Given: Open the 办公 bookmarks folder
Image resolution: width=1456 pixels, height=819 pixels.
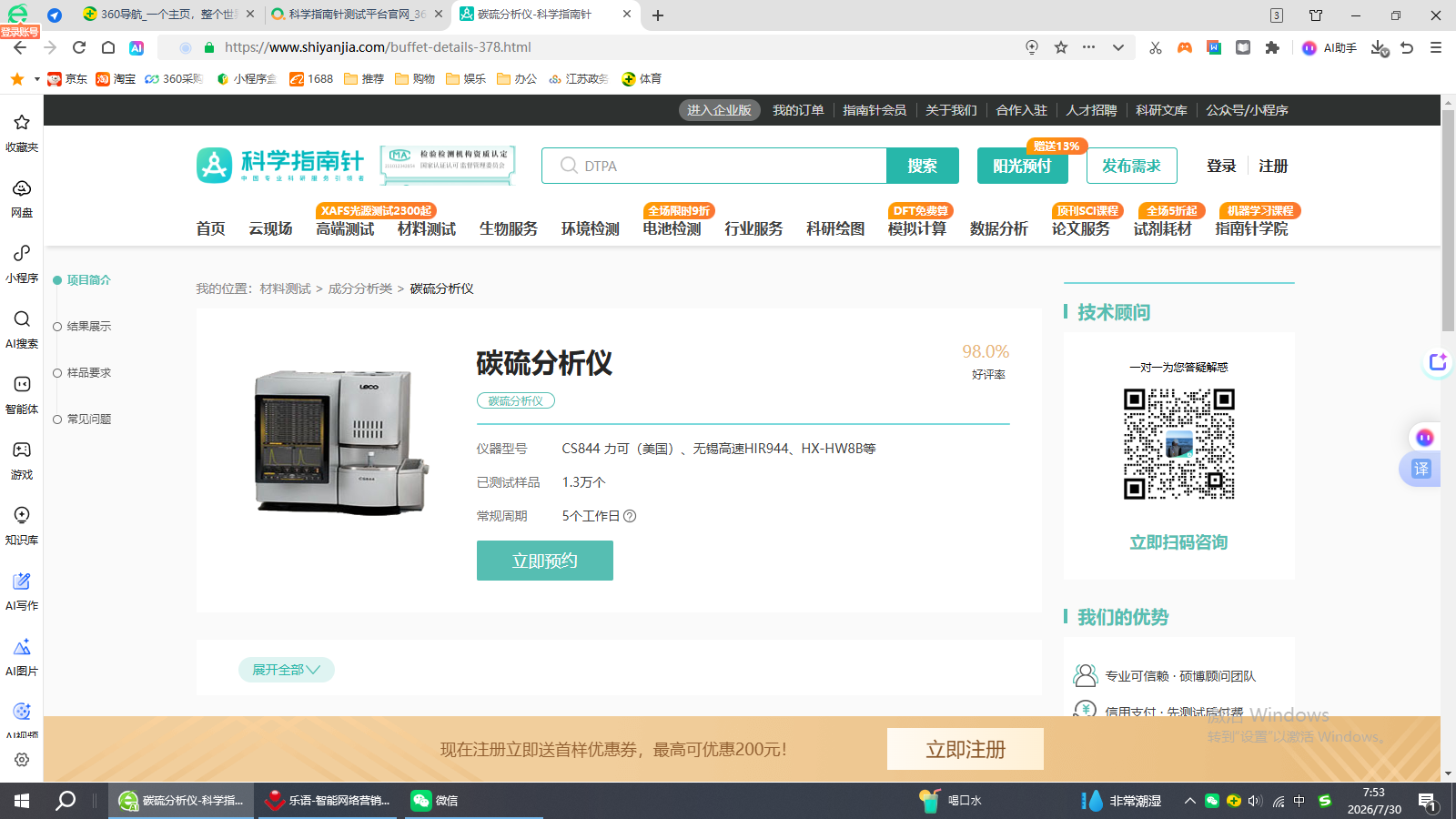Looking at the screenshot, I should click(517, 79).
